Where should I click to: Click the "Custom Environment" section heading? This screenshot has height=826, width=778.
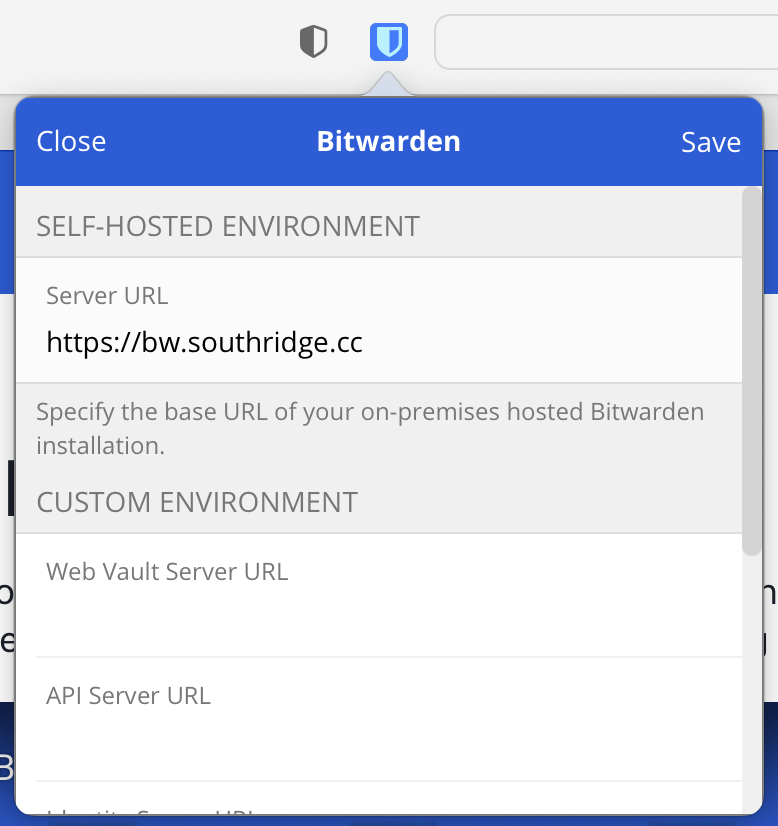197,501
